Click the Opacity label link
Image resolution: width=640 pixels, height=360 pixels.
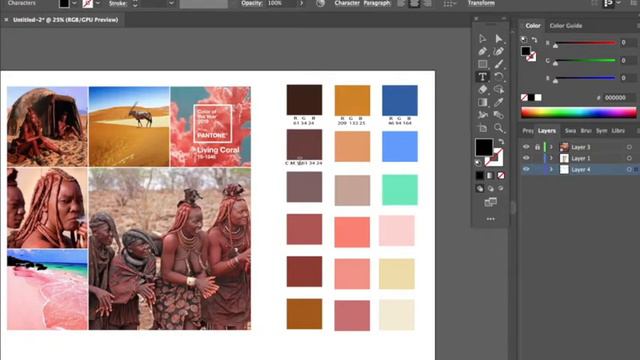251,3
